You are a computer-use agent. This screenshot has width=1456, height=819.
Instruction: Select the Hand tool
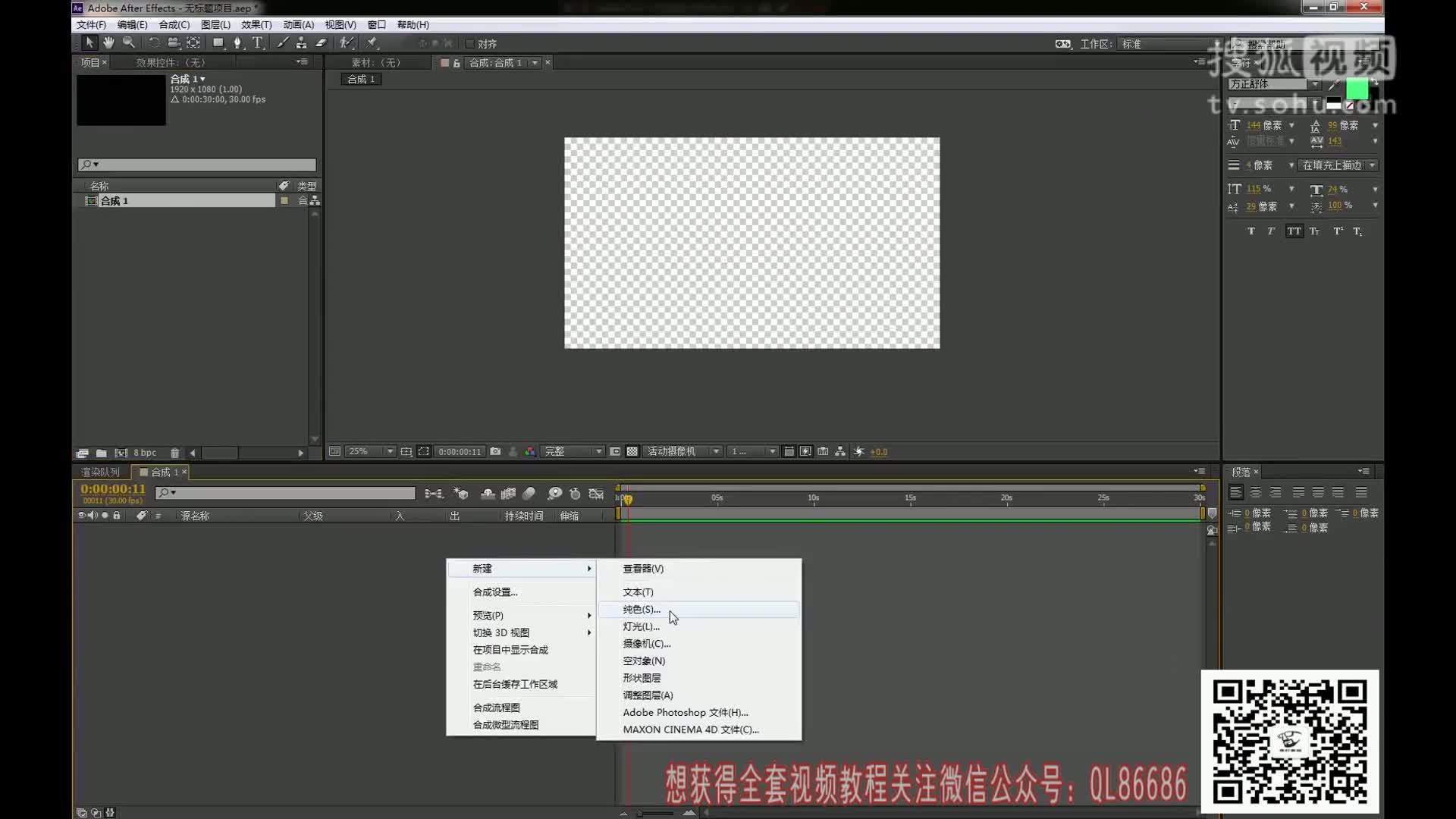coord(108,43)
